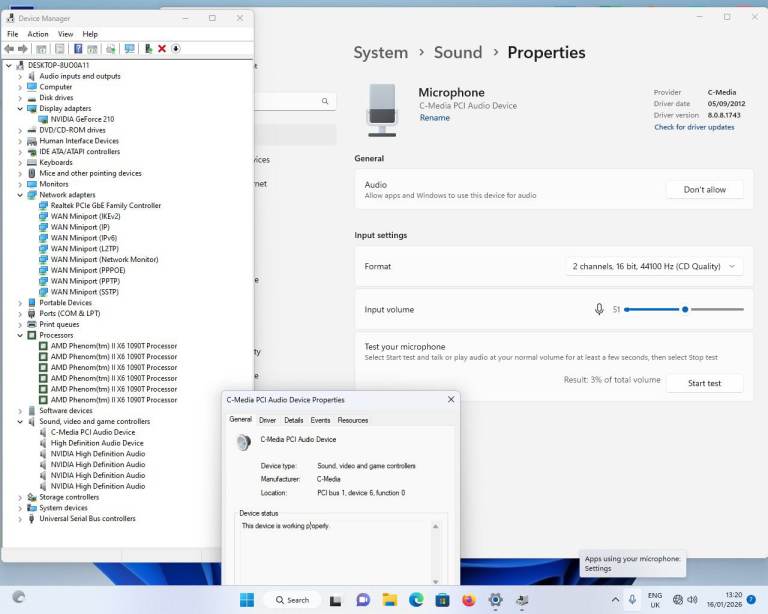Expand the Audio inputs and outputs node
The image size is (768, 614).
click(x=20, y=76)
